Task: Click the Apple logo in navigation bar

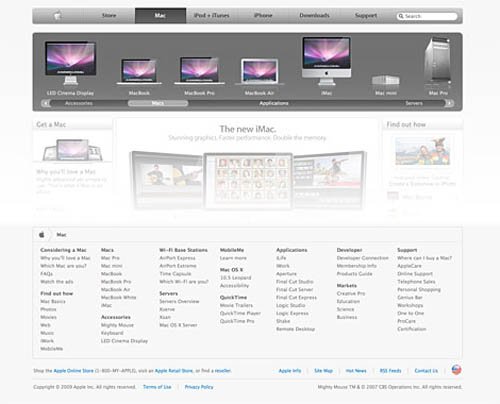Action: click(x=58, y=15)
